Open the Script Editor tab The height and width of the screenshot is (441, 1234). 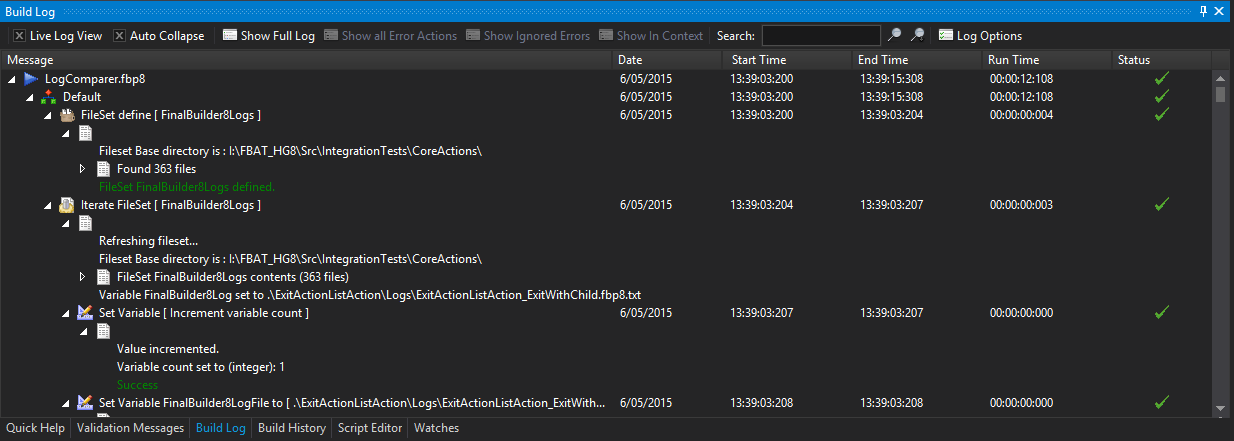(370, 428)
